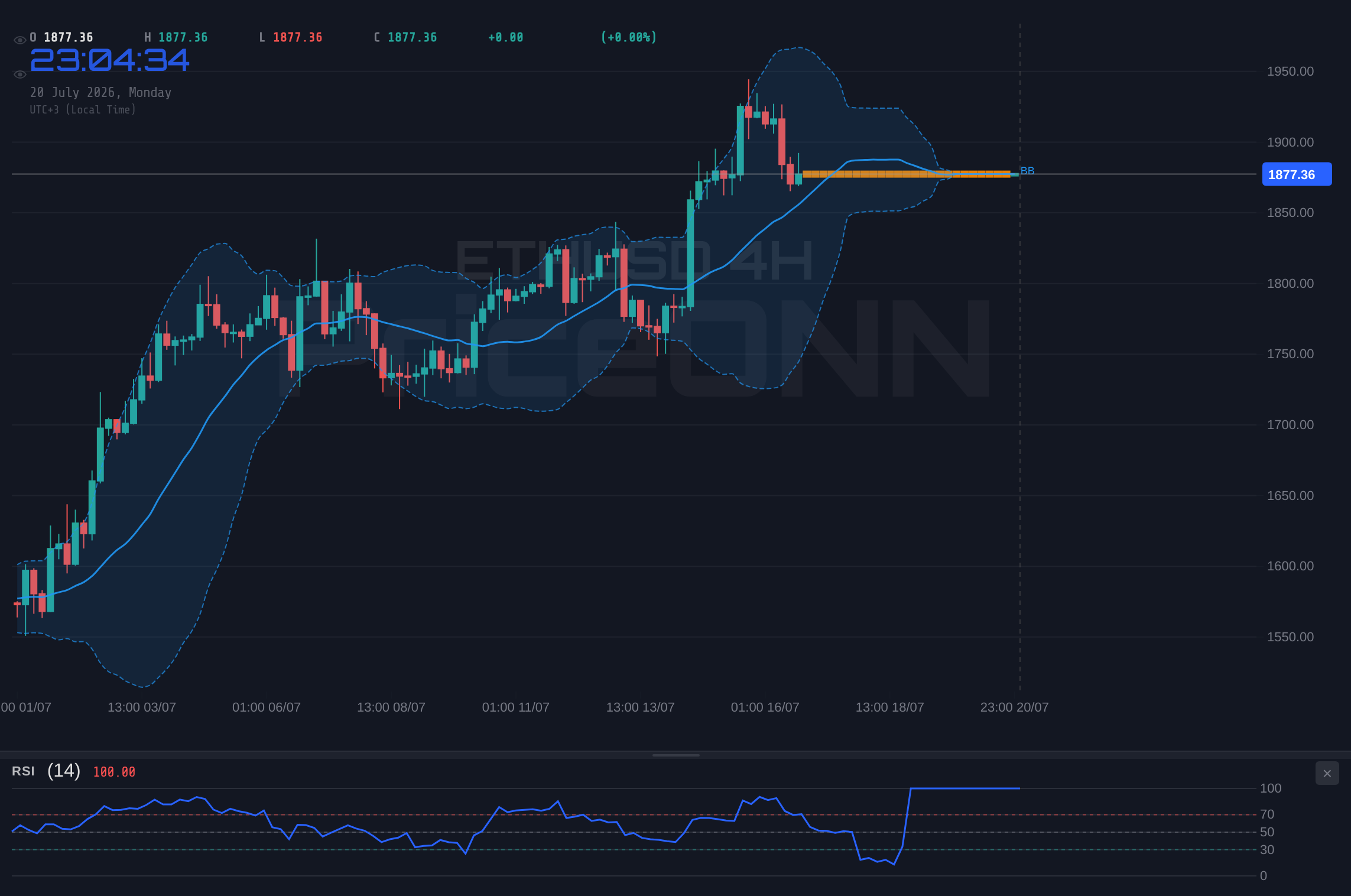This screenshot has height=896, width=1351.
Task: Click the 1950.00 price axis label
Action: (1290, 72)
